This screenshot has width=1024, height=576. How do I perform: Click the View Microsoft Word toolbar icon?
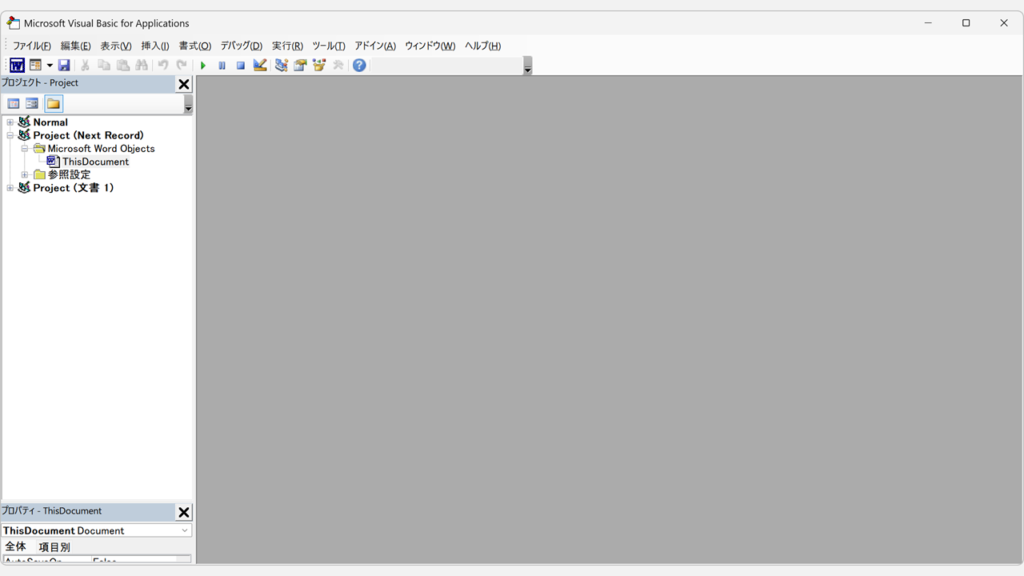17,65
